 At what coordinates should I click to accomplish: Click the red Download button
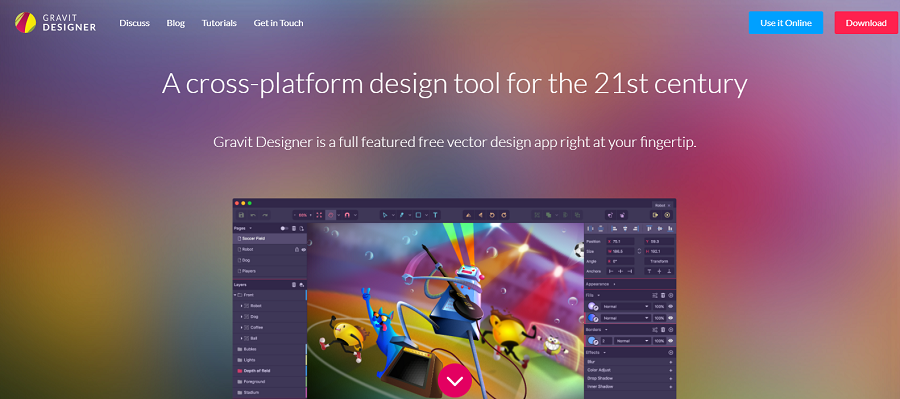pos(866,23)
